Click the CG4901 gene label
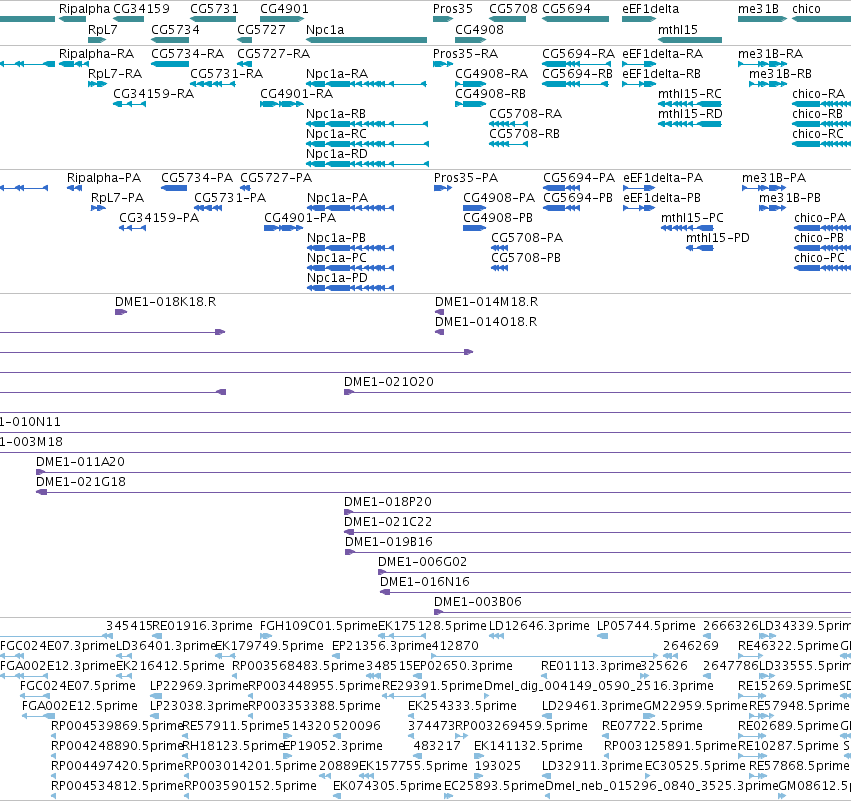851x801 pixels. (x=284, y=9)
